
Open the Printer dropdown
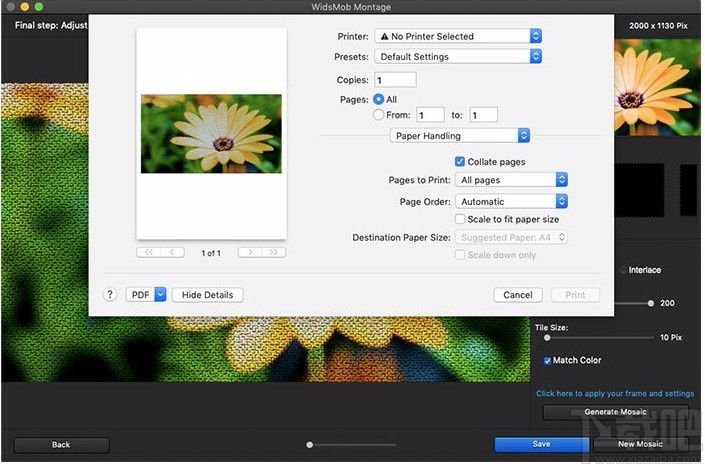458,36
